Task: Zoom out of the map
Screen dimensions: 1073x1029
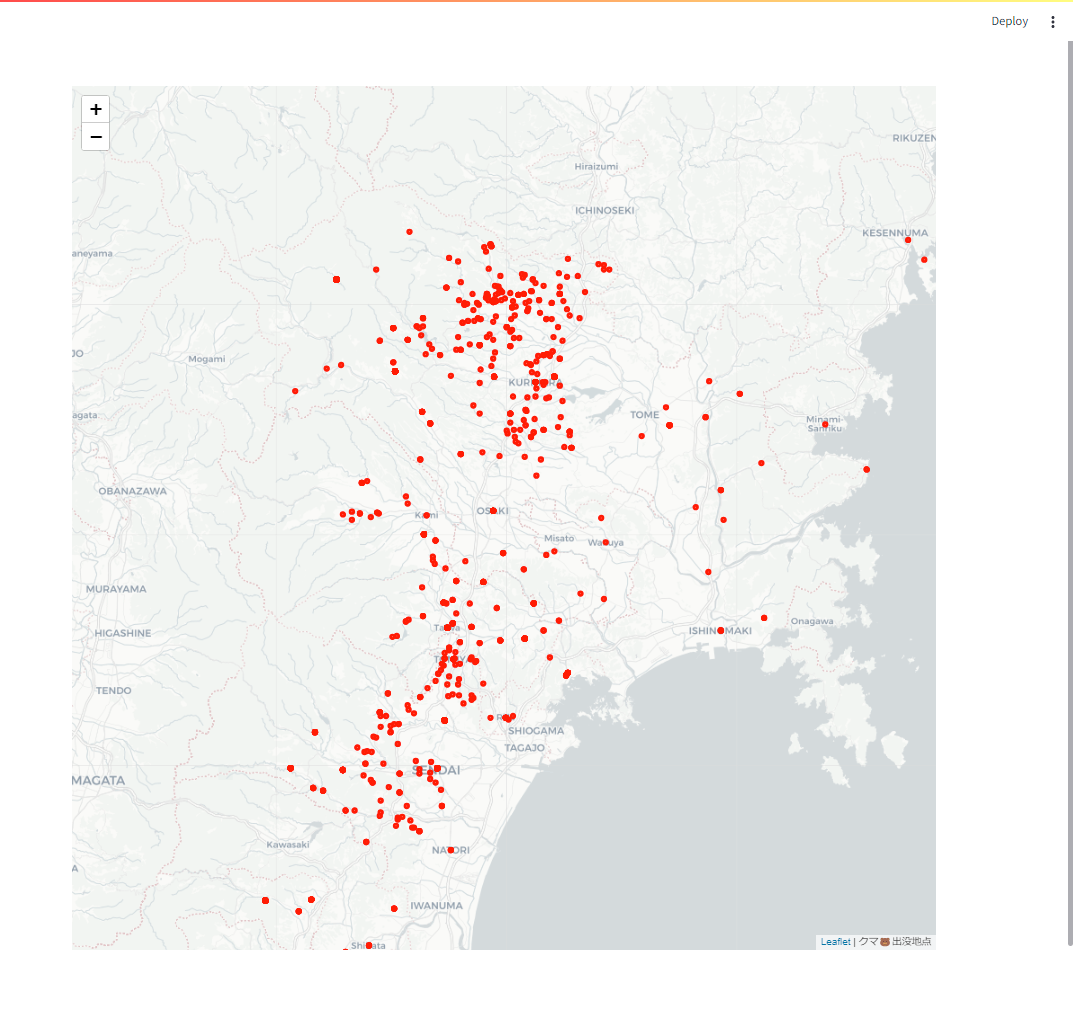Action: [96, 137]
